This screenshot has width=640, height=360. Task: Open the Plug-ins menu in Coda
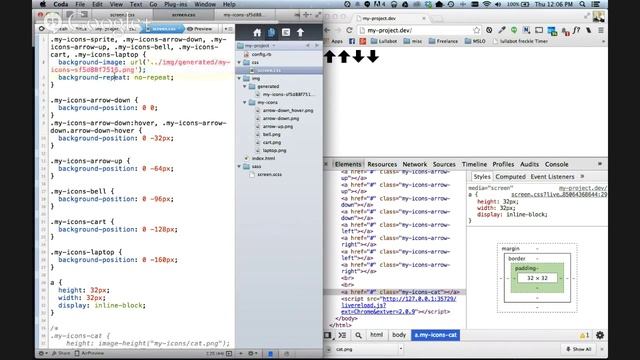175,4
